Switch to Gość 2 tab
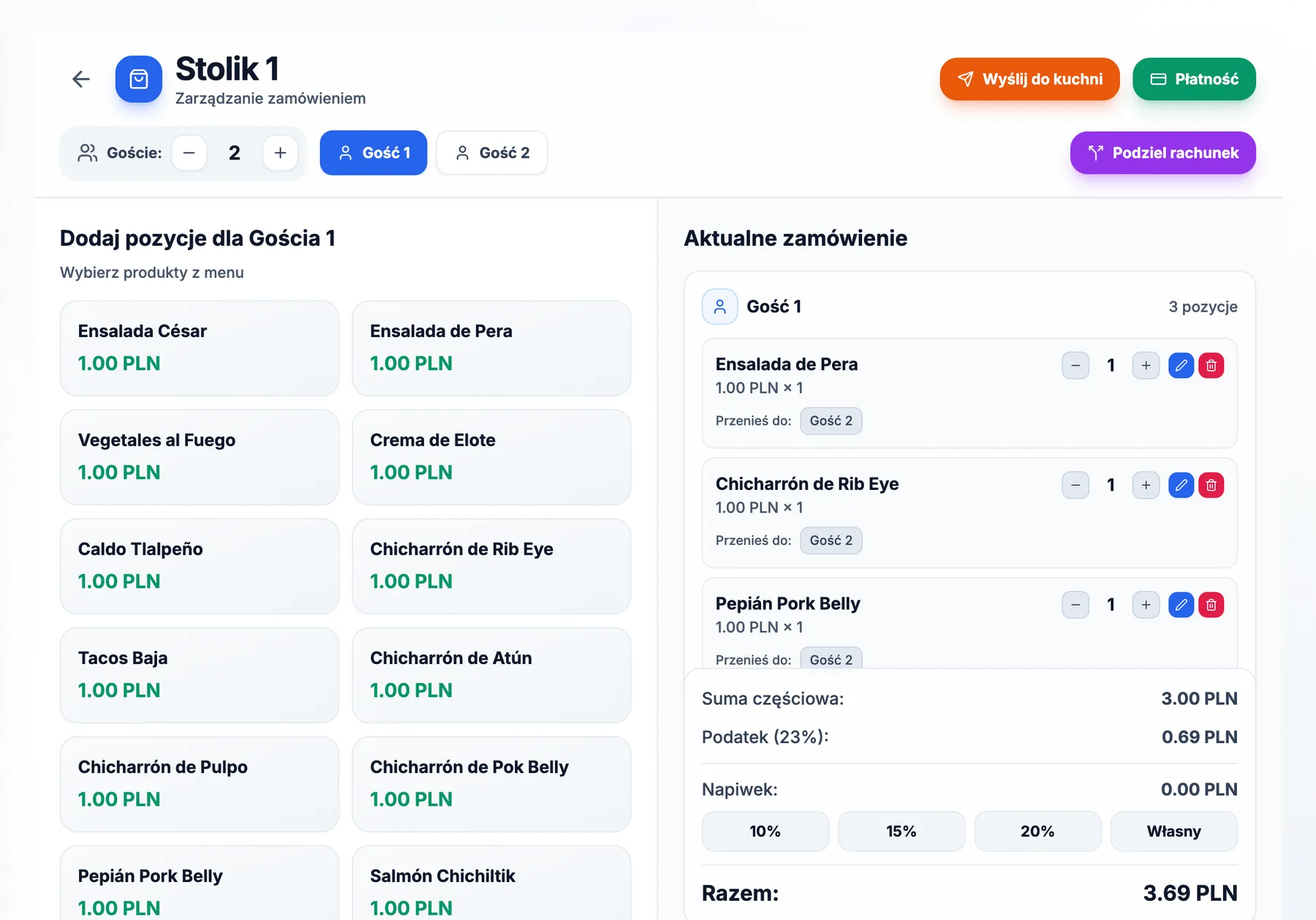 click(492, 153)
